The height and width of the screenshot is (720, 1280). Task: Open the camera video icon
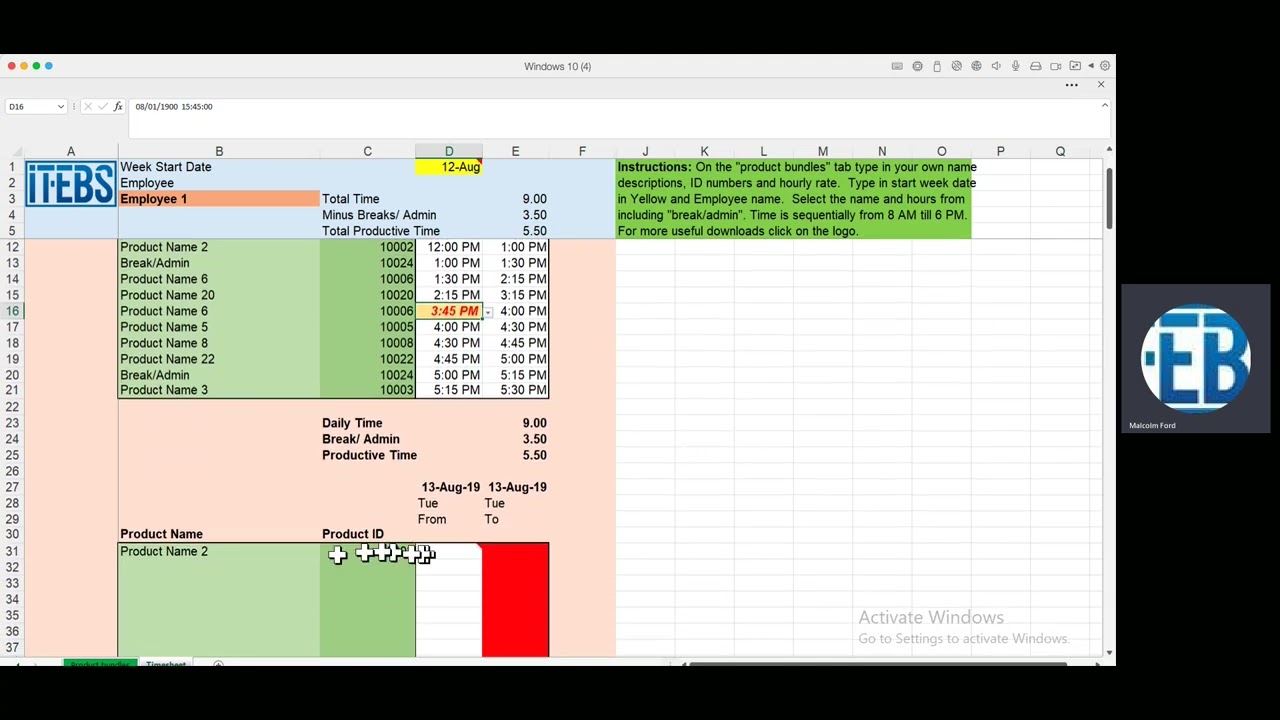(1055, 66)
